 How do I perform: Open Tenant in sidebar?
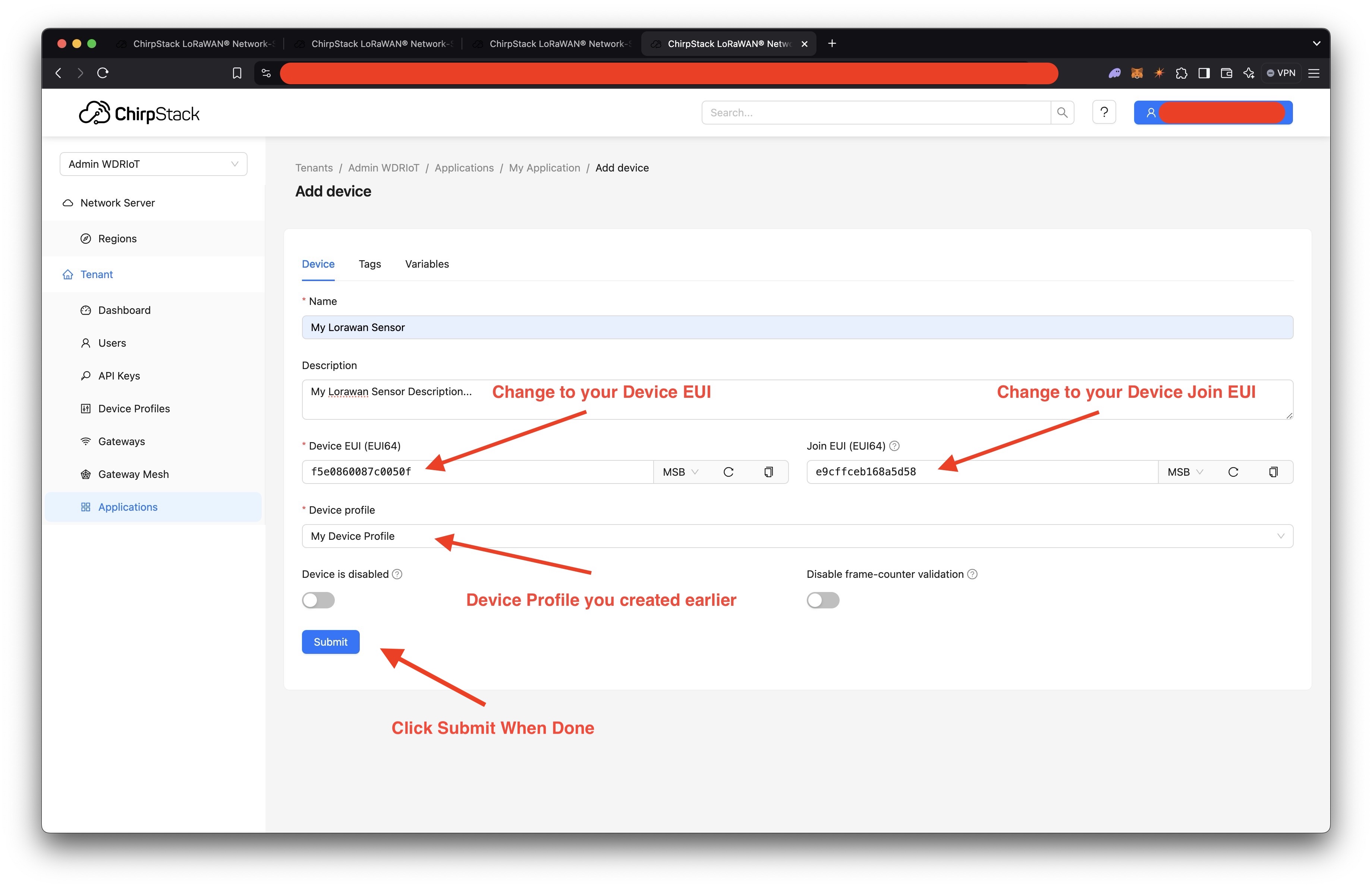click(153, 274)
